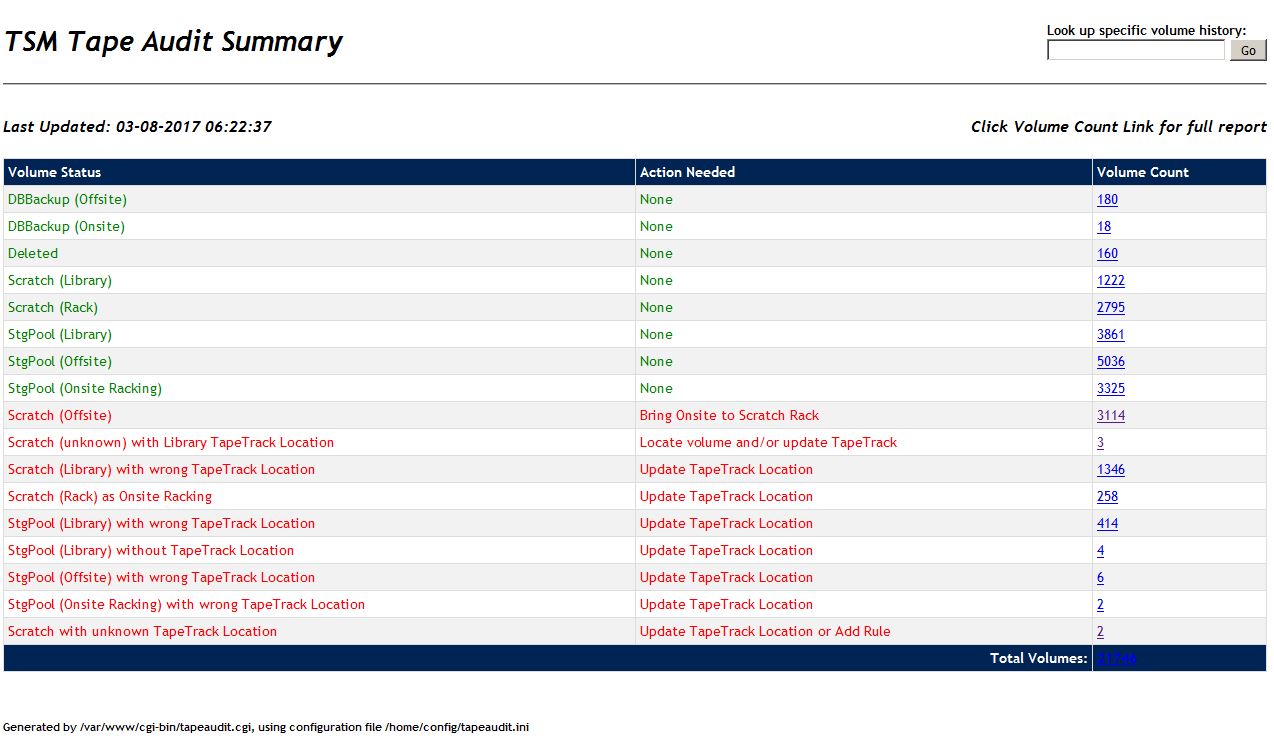The image size is (1274, 740).
Task: Open the count link 3 for Scratch (unknown)
Action: 1101,443
